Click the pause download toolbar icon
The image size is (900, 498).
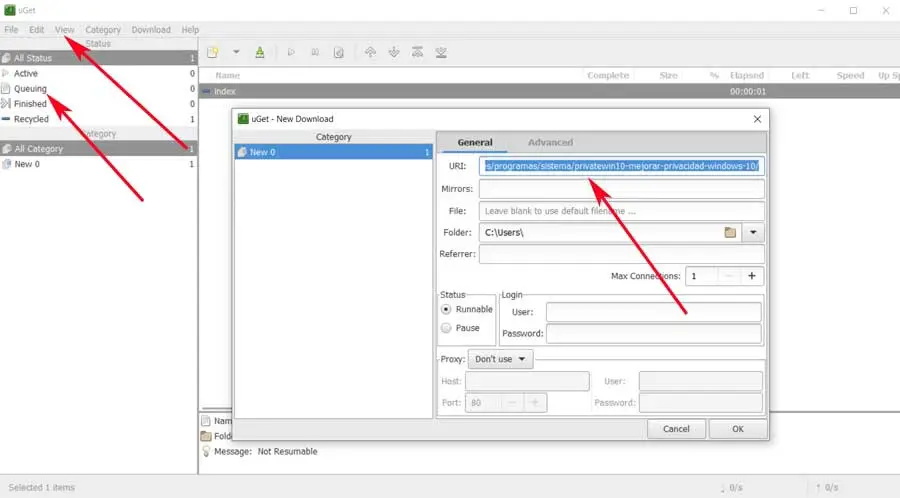click(315, 52)
